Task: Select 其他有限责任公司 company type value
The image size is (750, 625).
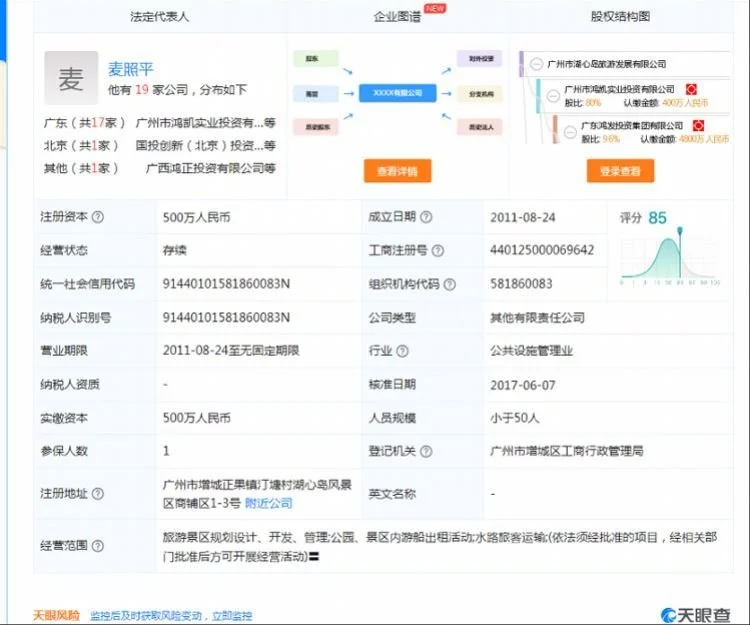Action: click(x=537, y=318)
